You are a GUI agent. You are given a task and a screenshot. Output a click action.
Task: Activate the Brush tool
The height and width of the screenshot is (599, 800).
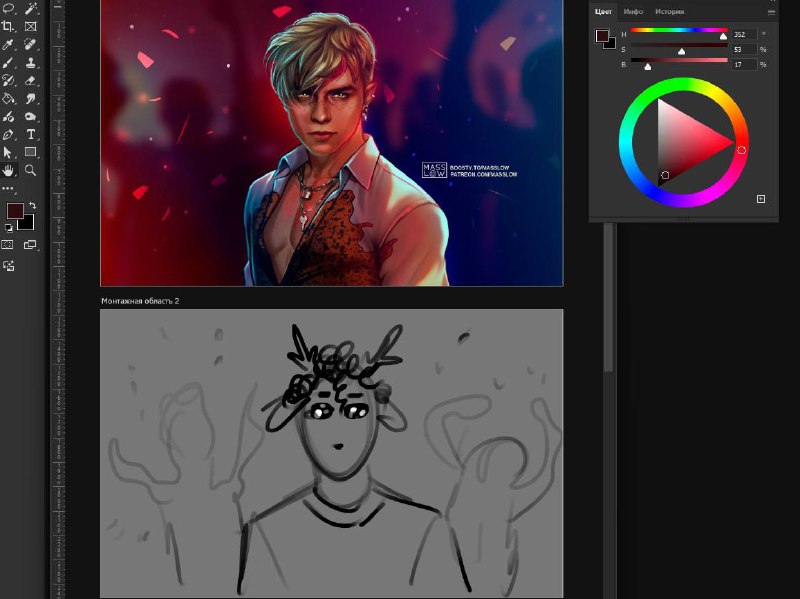8,62
